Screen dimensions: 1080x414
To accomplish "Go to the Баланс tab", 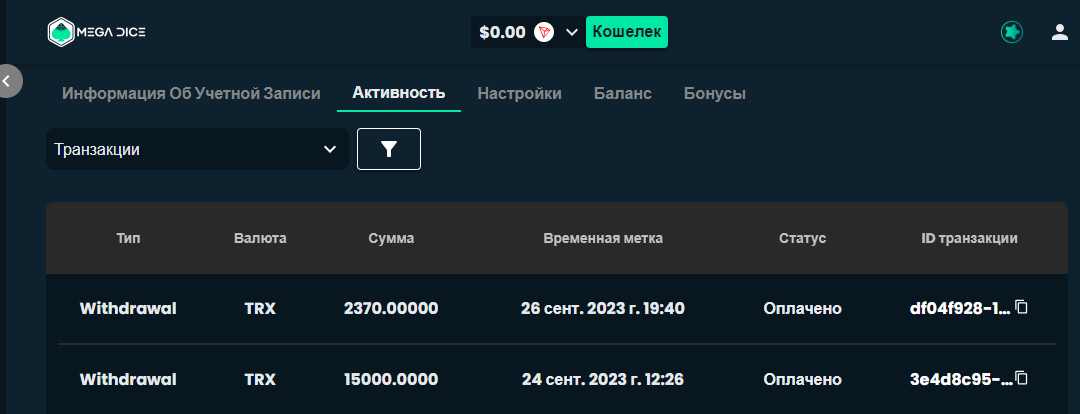I will (622, 93).
